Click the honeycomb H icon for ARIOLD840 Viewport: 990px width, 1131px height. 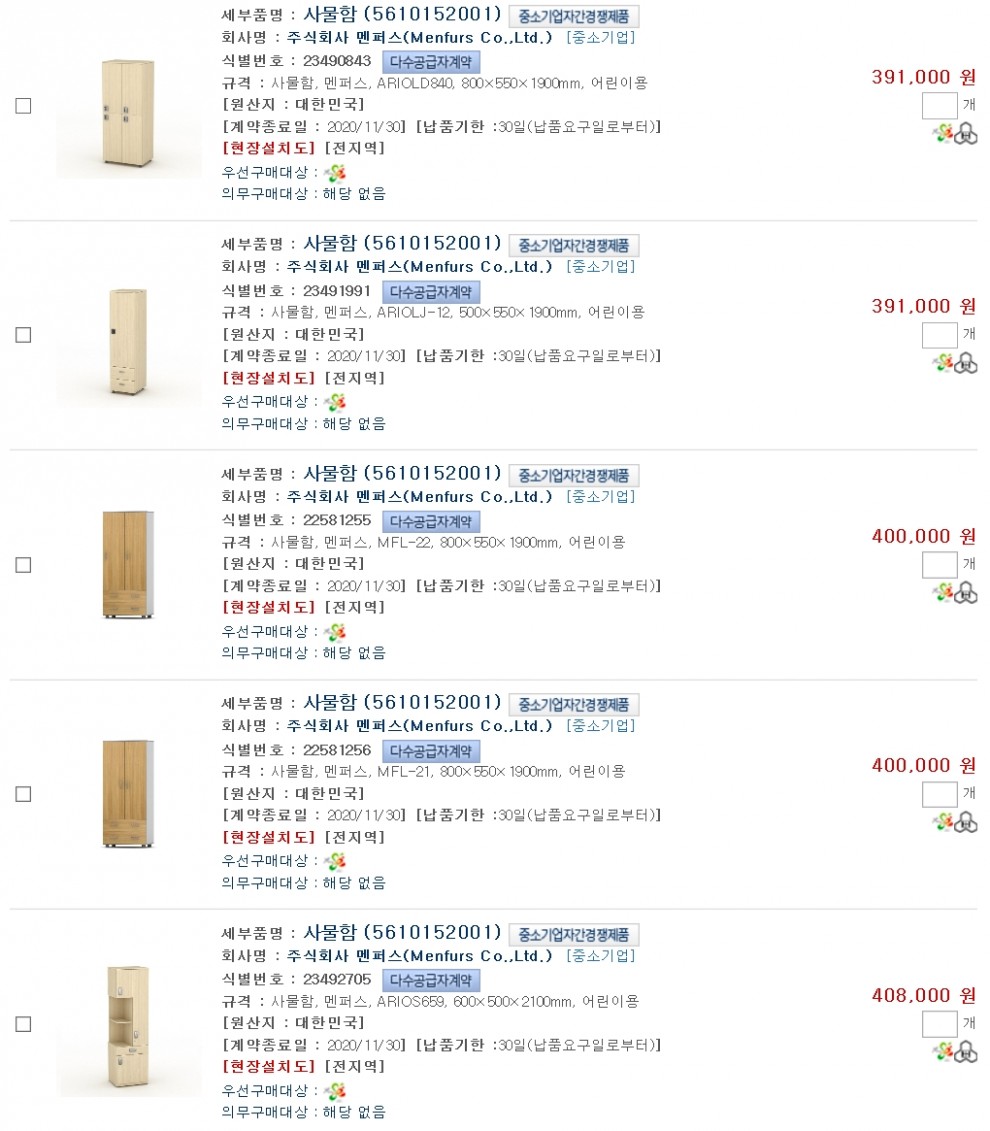click(x=966, y=134)
